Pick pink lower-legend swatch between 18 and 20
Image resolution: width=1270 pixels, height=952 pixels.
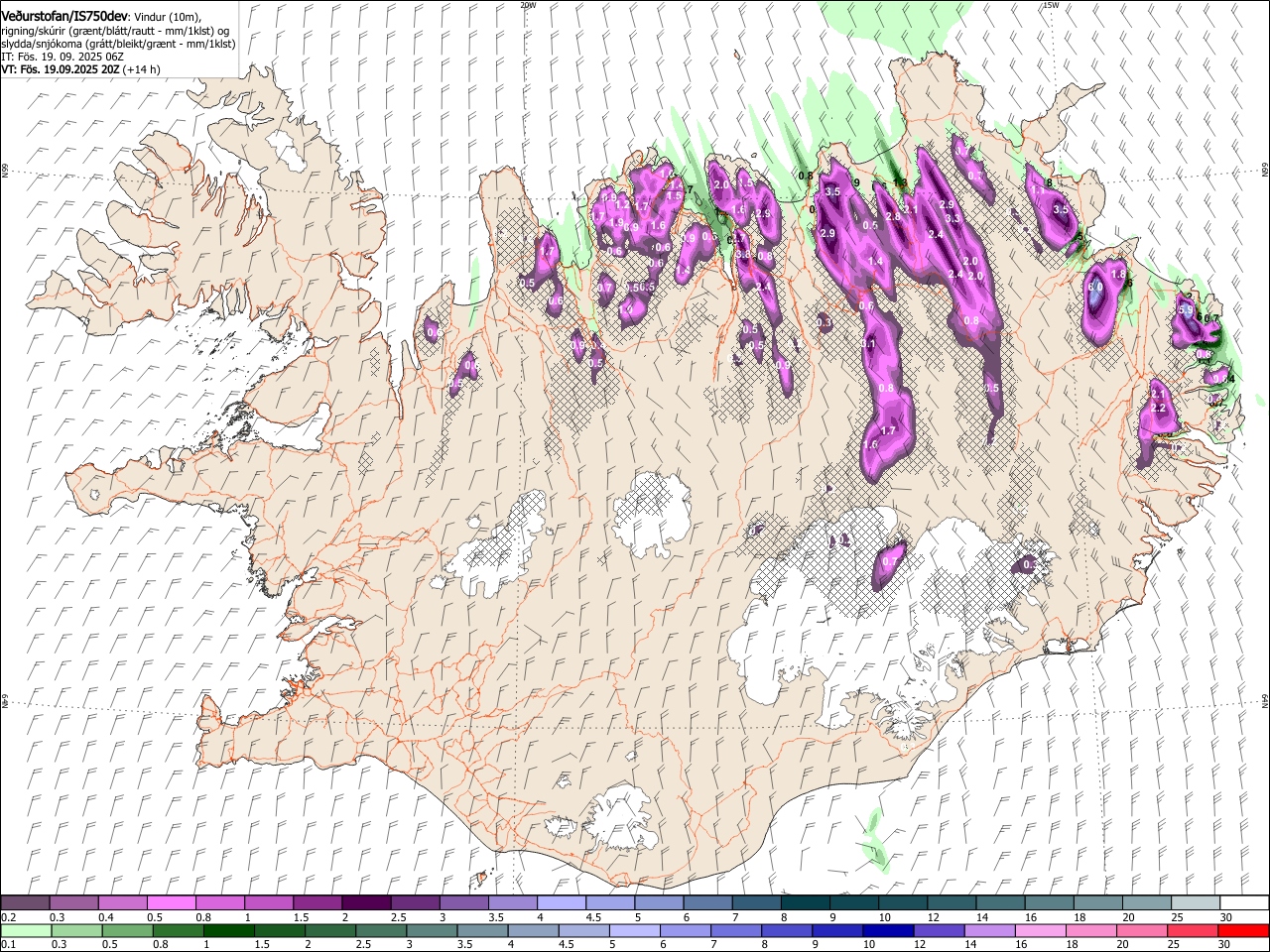[x=1092, y=930]
